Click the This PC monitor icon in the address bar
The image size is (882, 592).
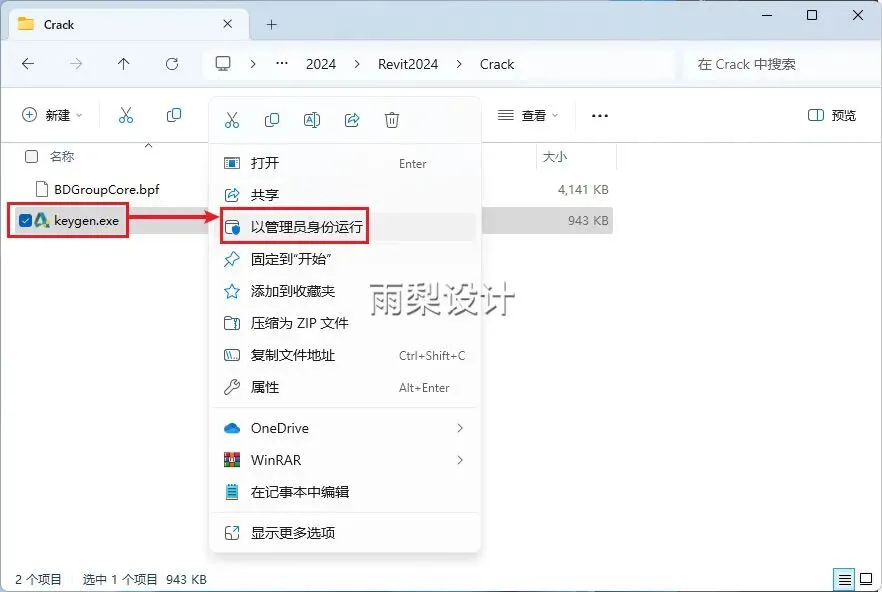click(223, 64)
